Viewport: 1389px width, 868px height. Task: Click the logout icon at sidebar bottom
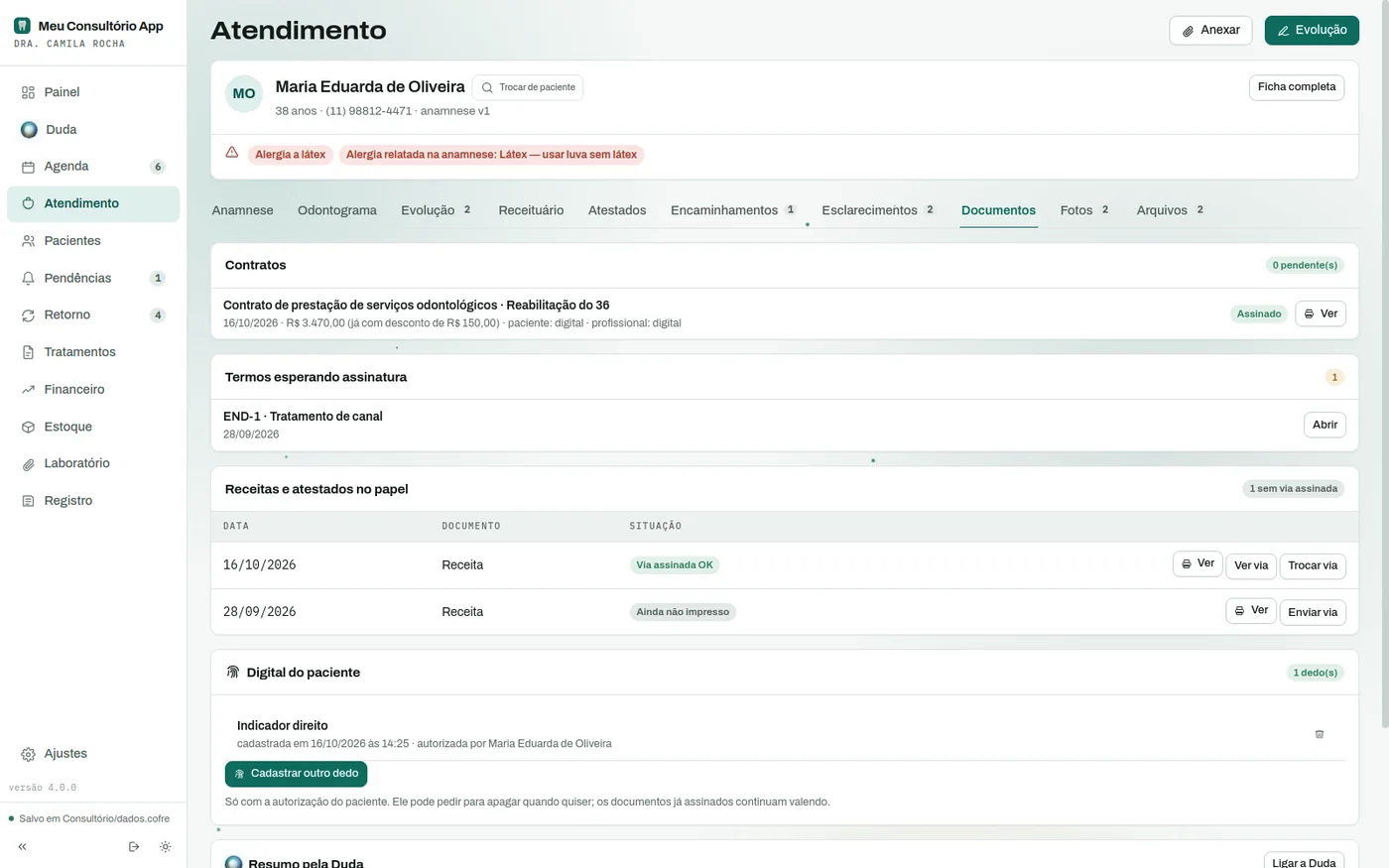[134, 847]
